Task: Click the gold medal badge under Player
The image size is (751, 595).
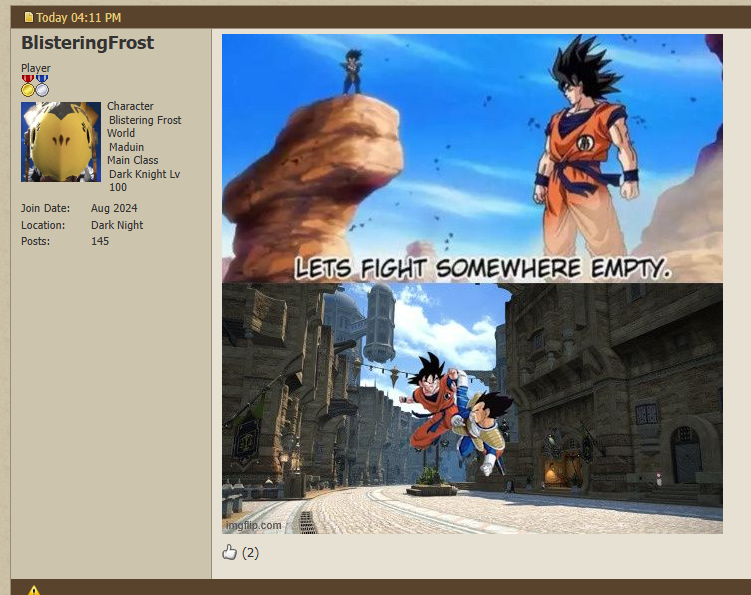Action: click(28, 85)
